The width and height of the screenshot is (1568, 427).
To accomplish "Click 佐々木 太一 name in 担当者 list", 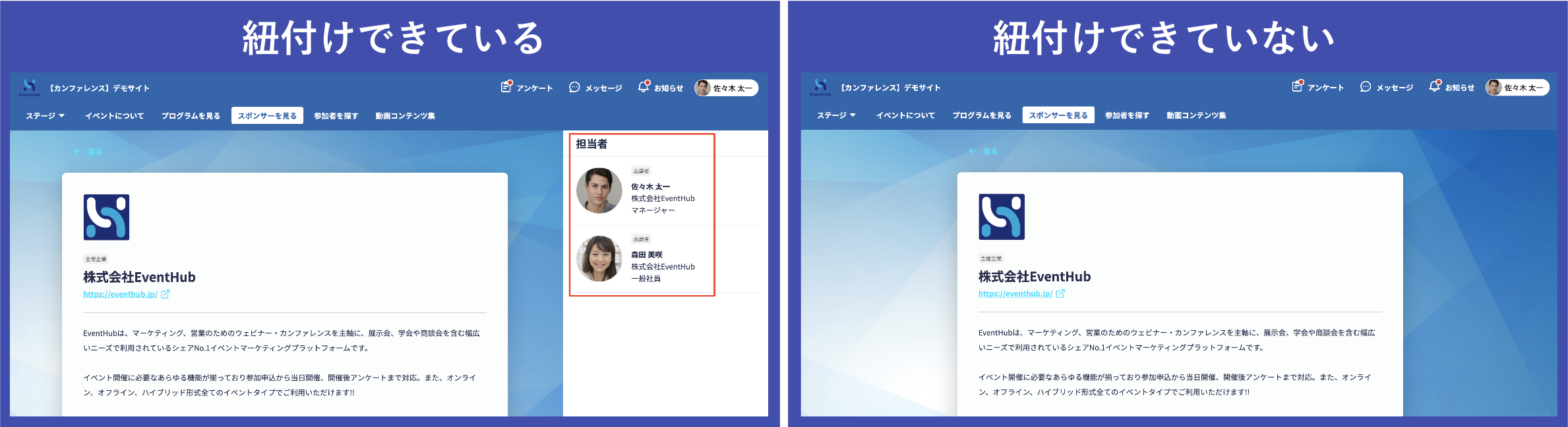I will 651,187.
